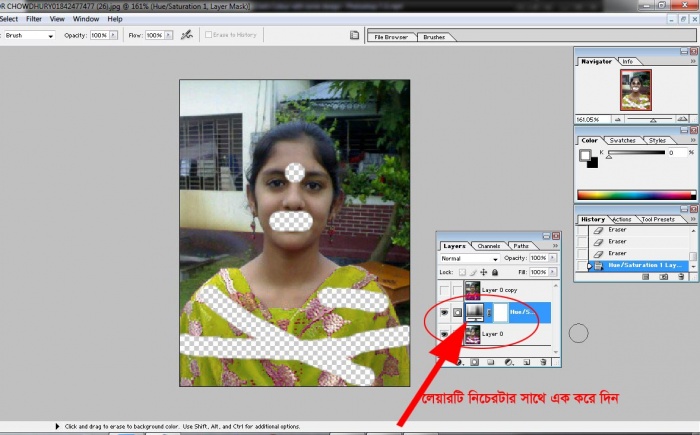Viewport: 700px width, 435px height.
Task: Open the Filter menu
Action: (x=34, y=19)
